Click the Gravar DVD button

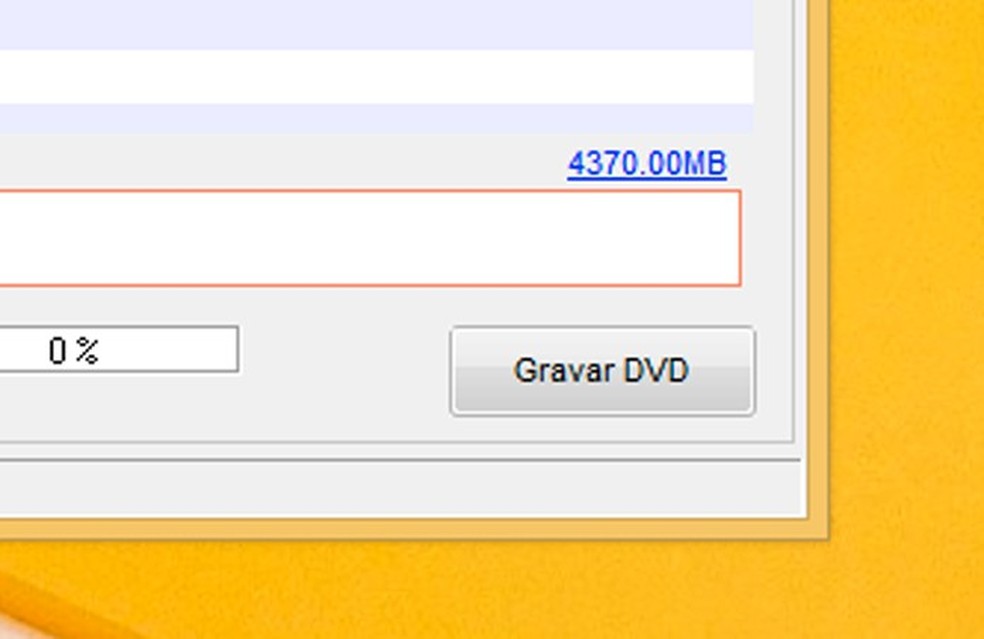click(x=602, y=370)
